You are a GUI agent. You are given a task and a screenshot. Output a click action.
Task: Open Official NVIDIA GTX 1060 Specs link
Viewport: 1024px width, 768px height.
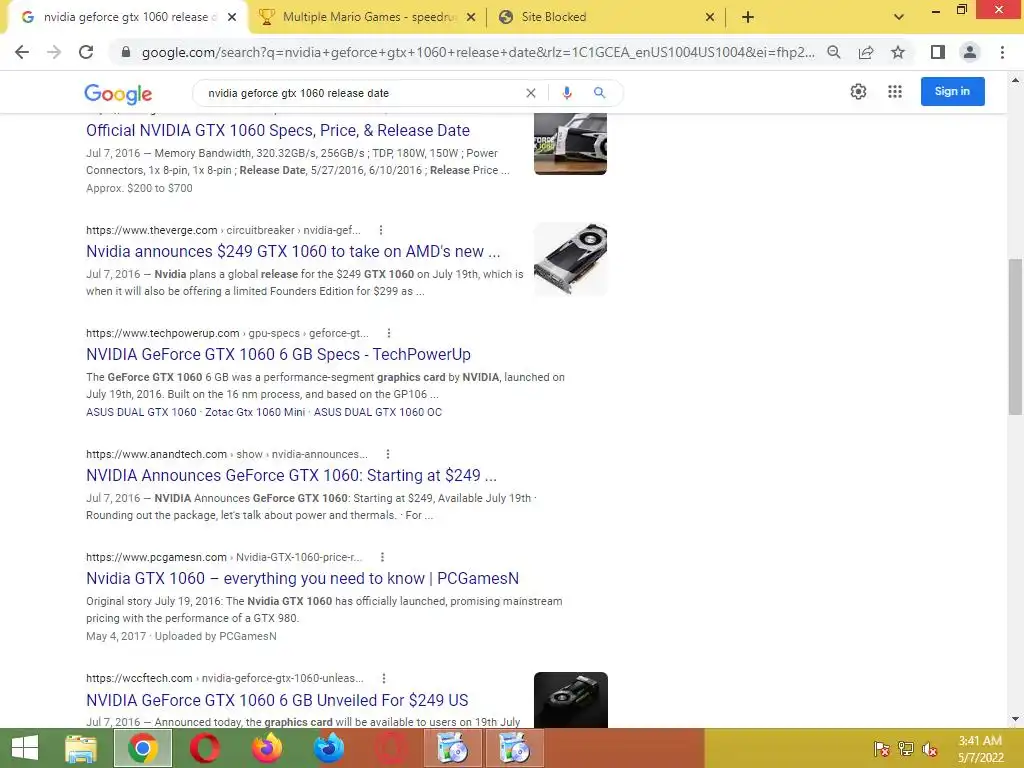278,131
